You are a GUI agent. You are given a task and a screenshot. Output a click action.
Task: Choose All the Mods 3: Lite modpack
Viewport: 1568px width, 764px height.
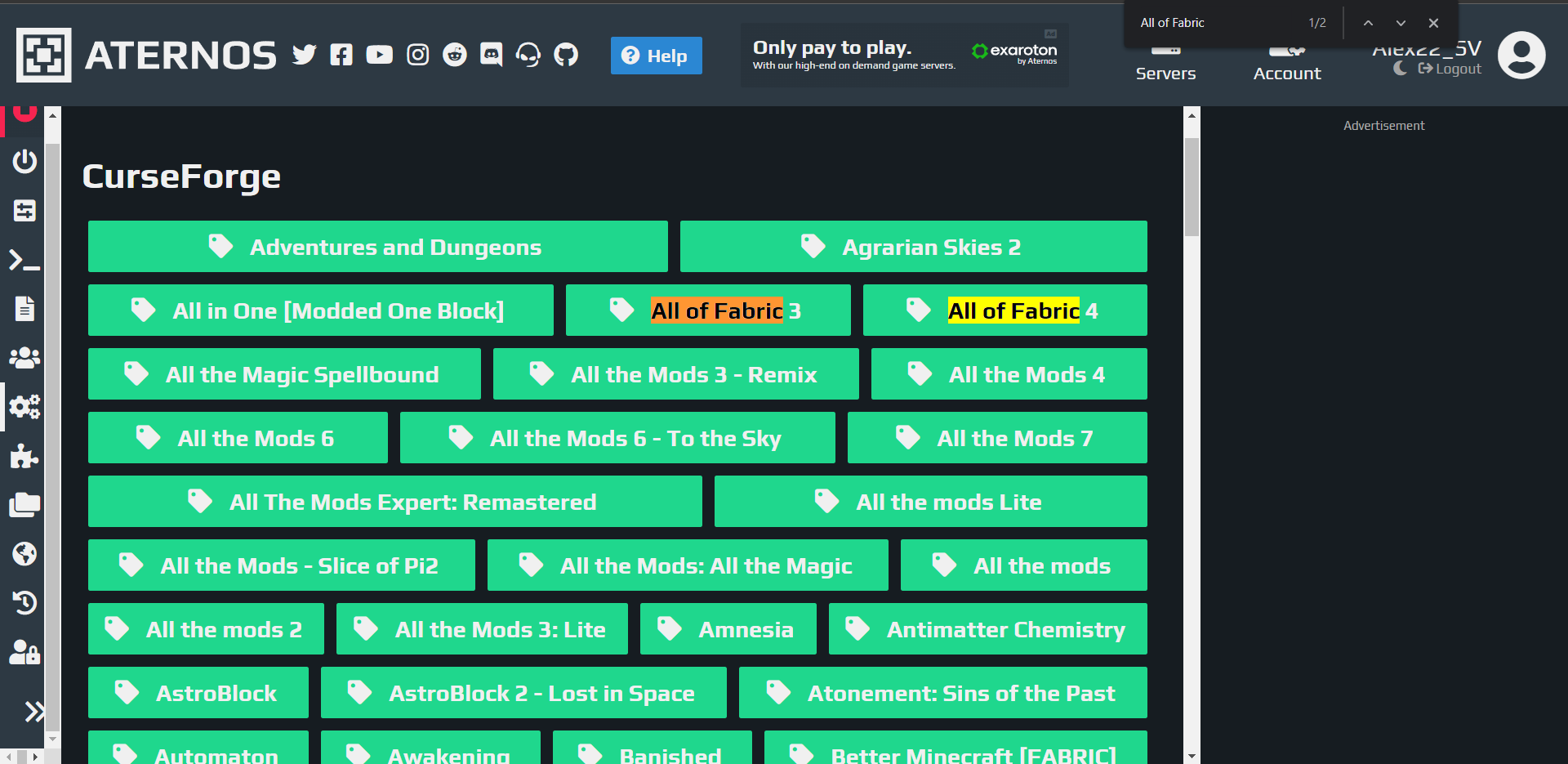click(x=482, y=628)
